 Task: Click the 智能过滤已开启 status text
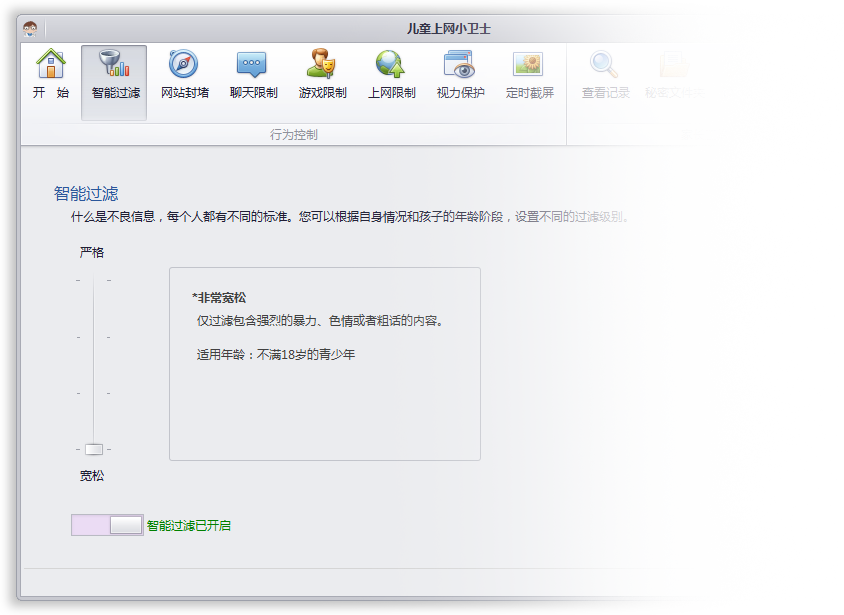click(188, 526)
